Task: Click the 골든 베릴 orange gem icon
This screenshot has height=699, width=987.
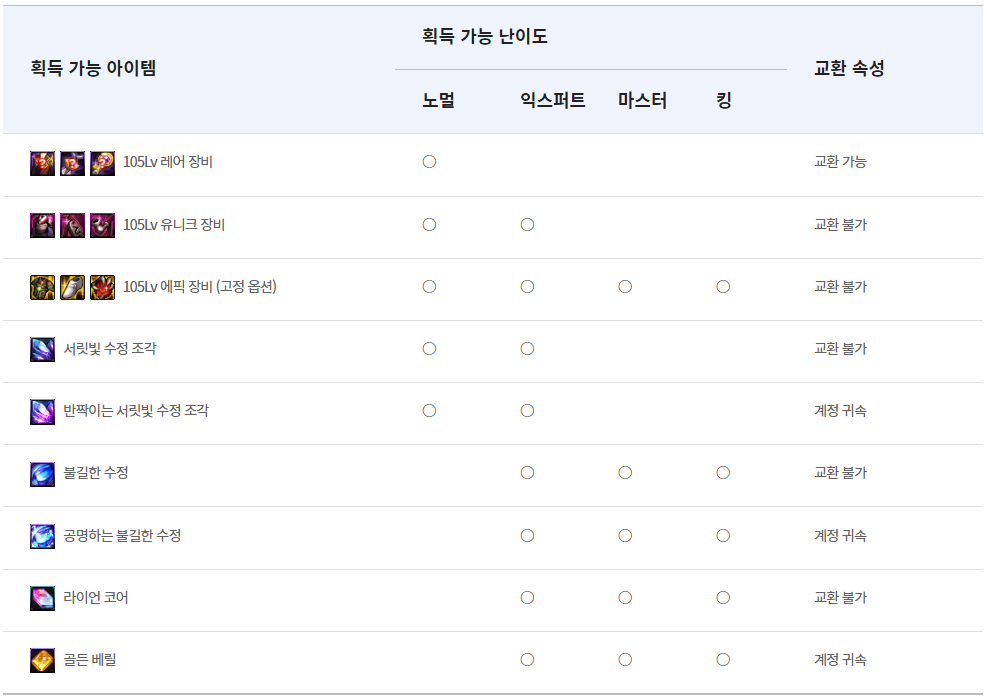Action: point(42,661)
